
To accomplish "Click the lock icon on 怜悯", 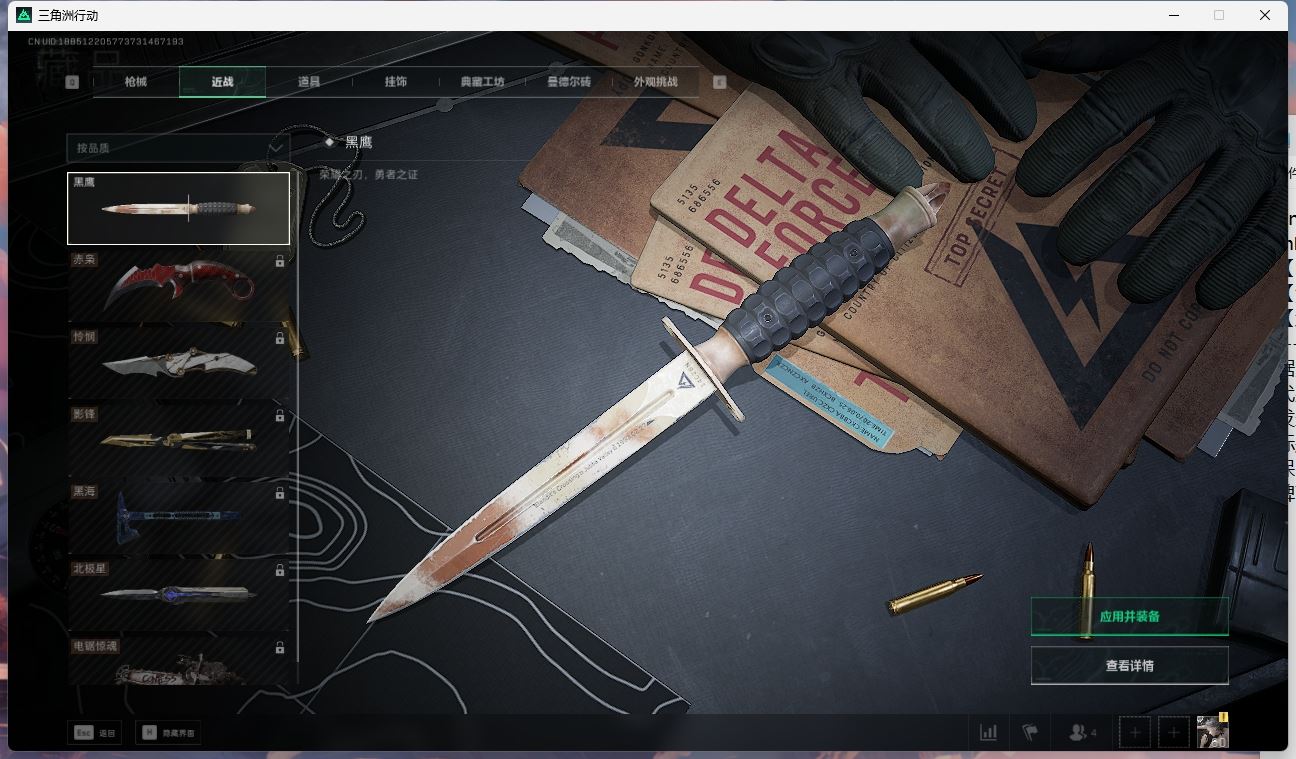I will pos(280,339).
